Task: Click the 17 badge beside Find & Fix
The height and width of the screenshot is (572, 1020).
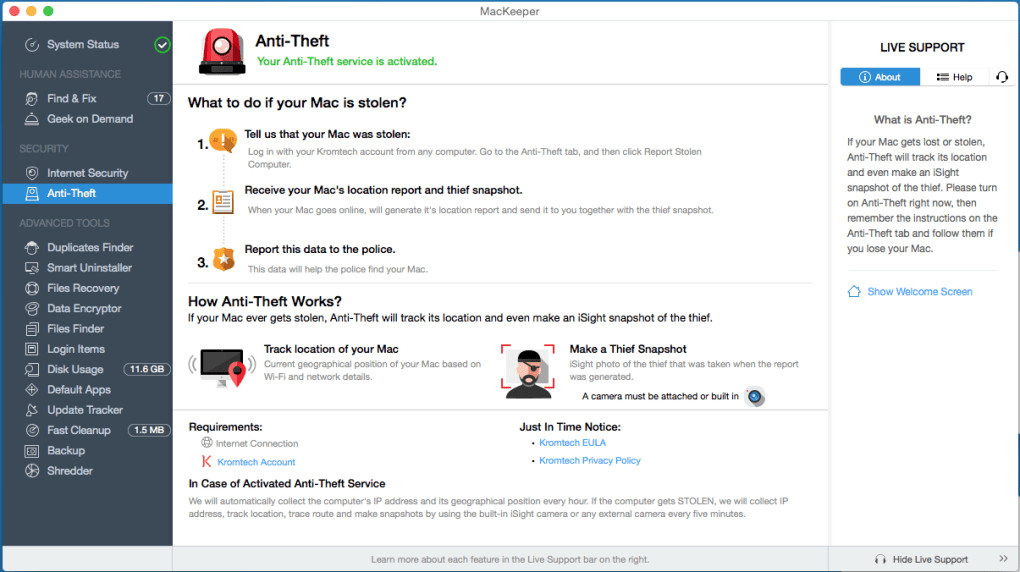Action: coord(159,98)
